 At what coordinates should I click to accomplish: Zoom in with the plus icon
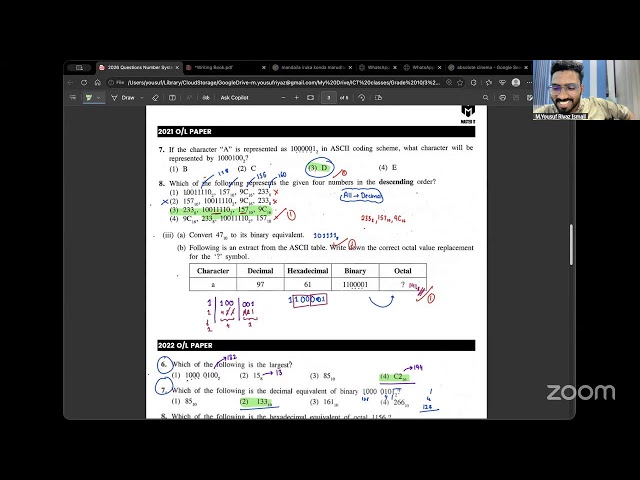(297, 98)
